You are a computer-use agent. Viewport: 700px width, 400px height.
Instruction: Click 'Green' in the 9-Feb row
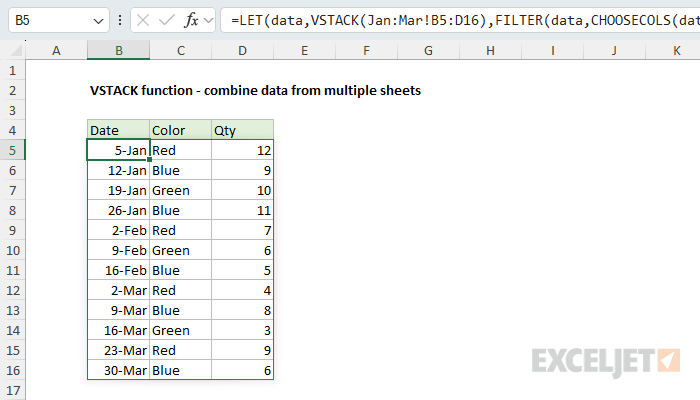(180, 250)
